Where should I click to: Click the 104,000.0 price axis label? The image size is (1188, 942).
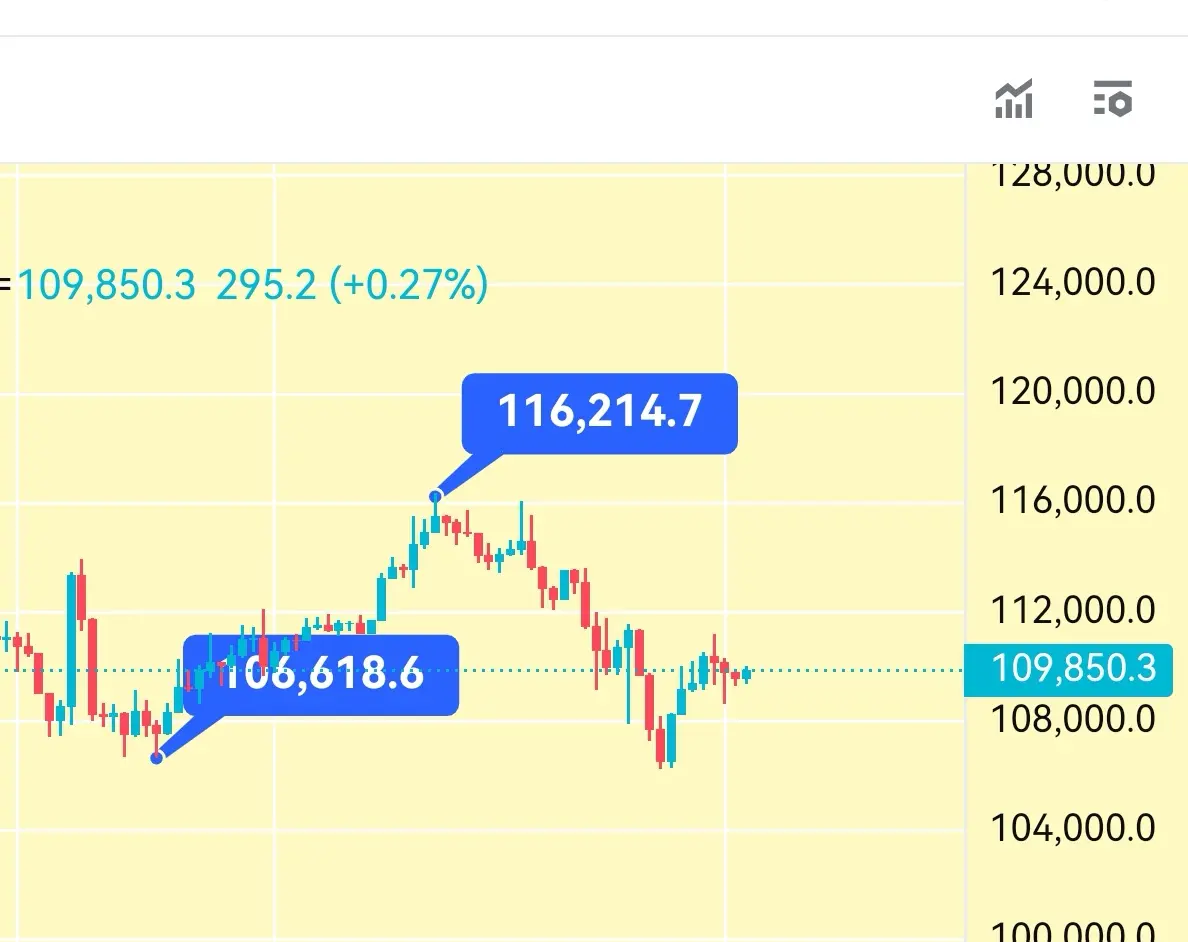tap(1073, 828)
